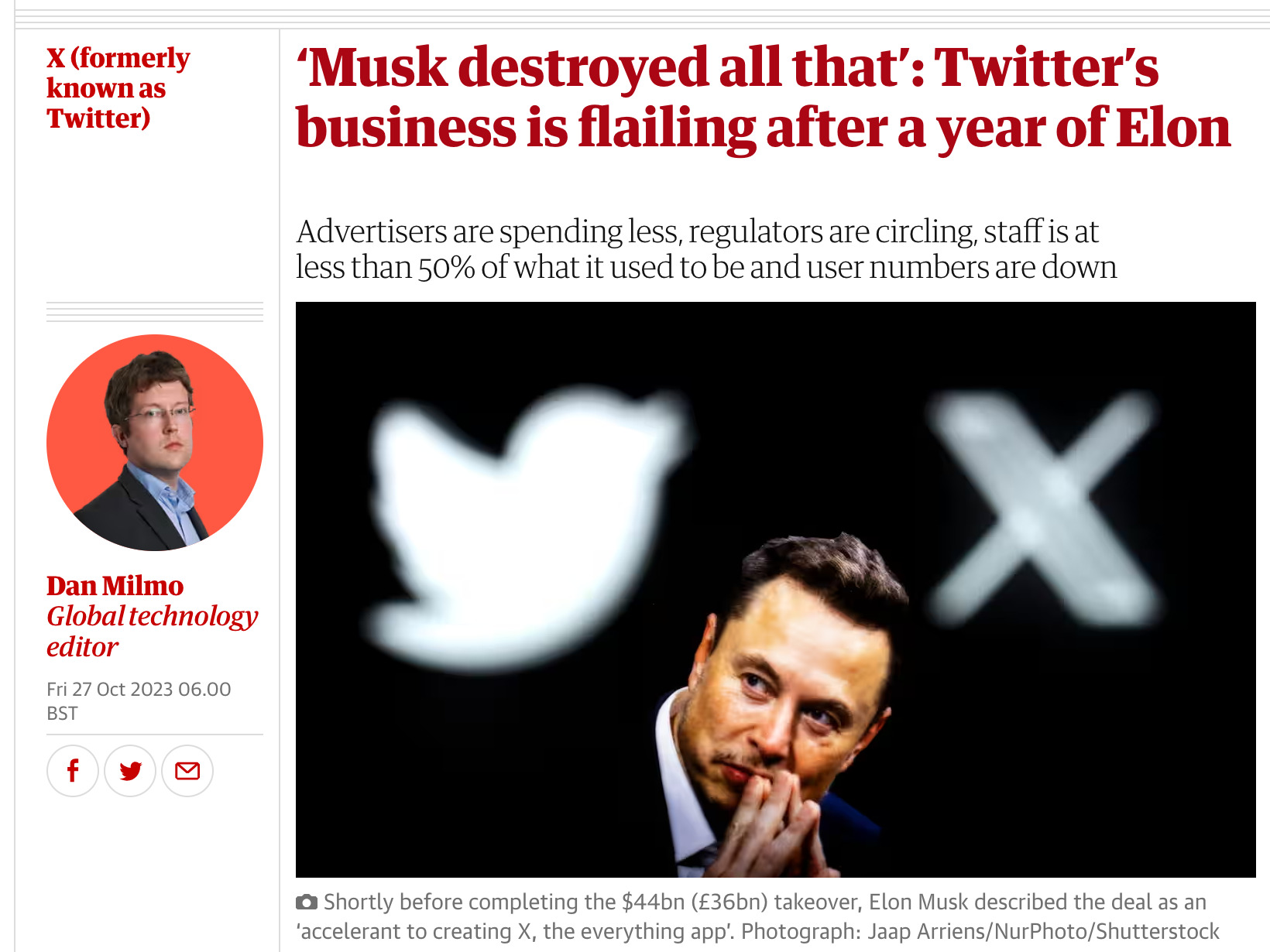This screenshot has width=1270, height=952.
Task: Open the 'X (formerly known as Twitter)' topic
Action: point(118,87)
